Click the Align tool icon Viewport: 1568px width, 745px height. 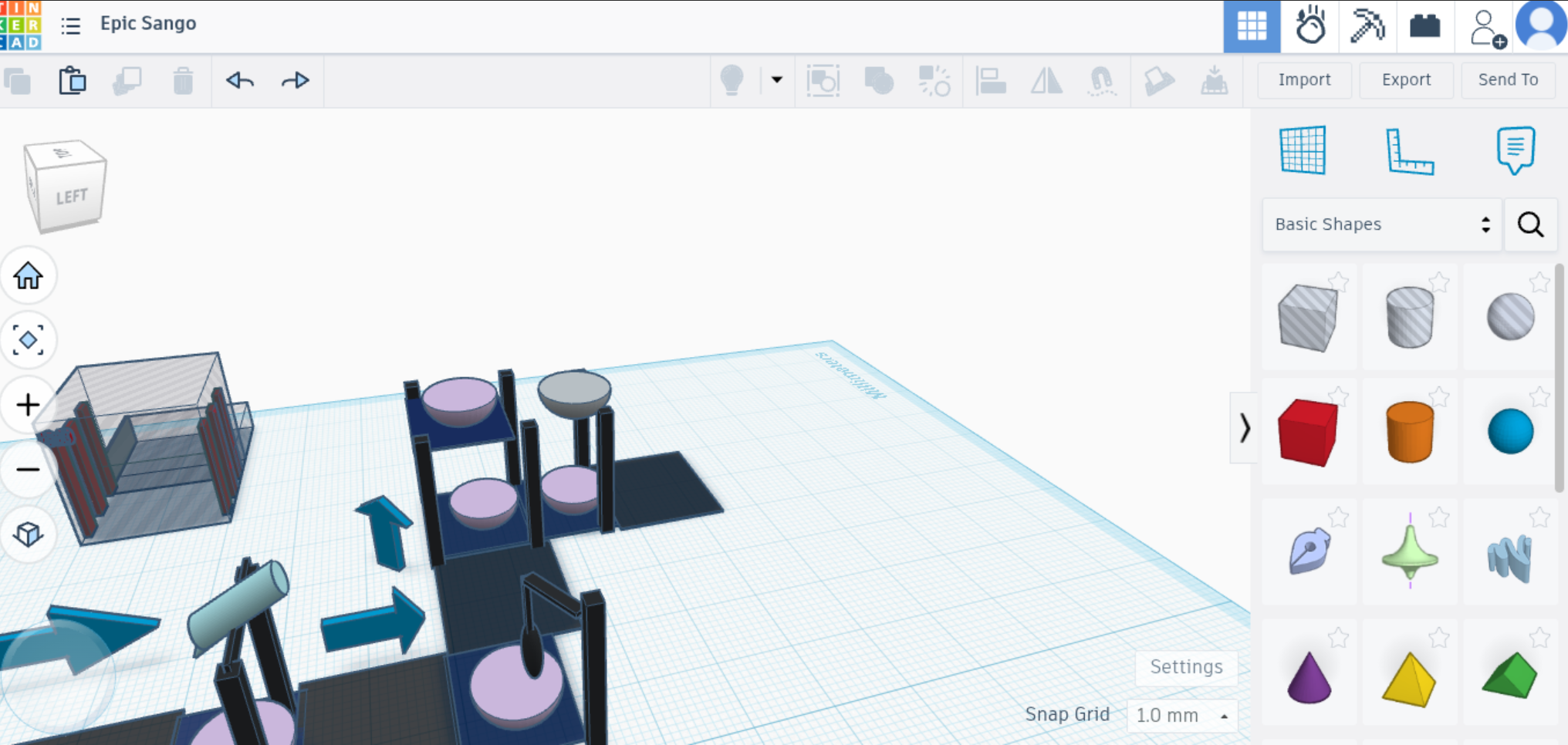(991, 80)
